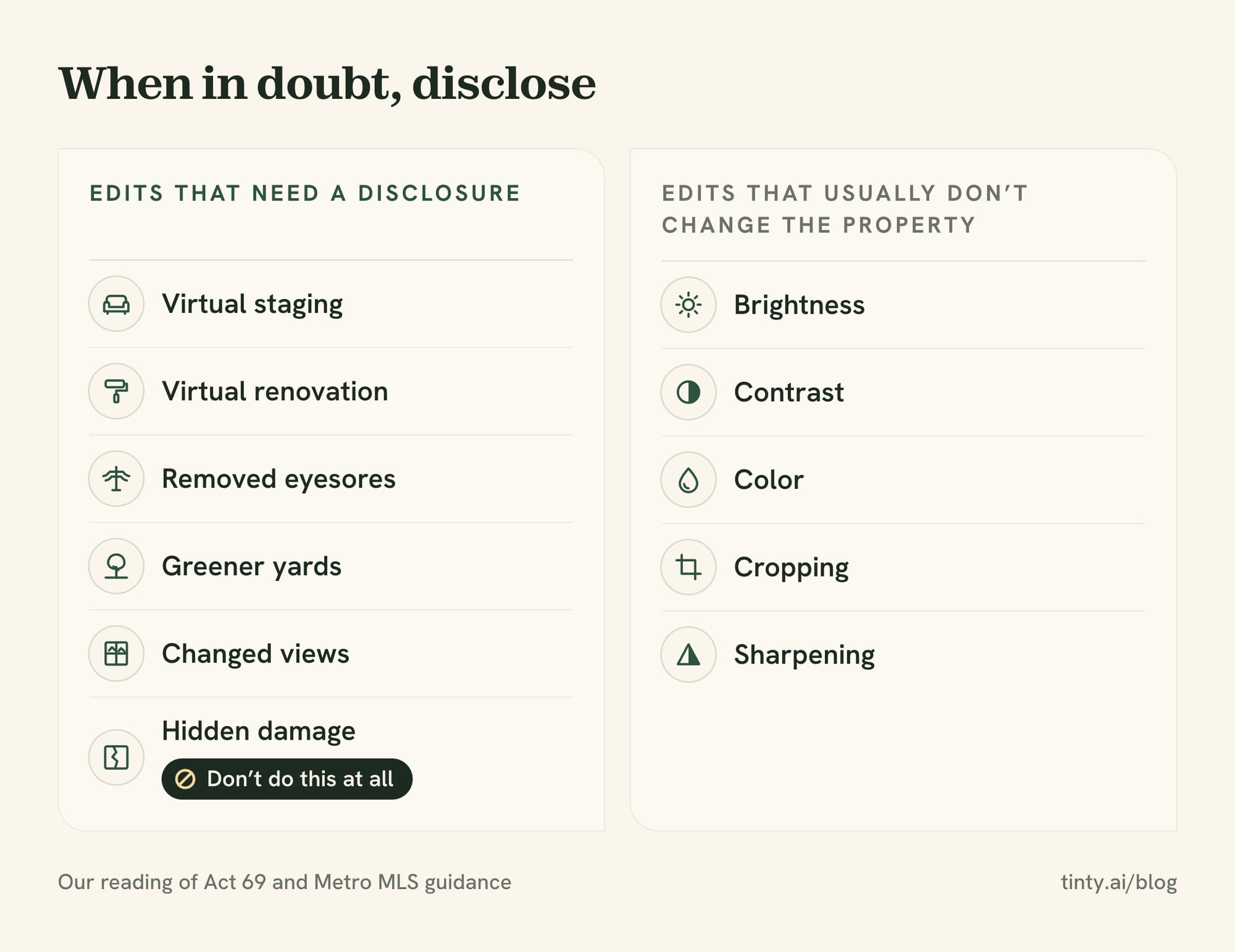Select the "Cropping" text
Viewport: 1235px width, 952px height.
click(792, 568)
